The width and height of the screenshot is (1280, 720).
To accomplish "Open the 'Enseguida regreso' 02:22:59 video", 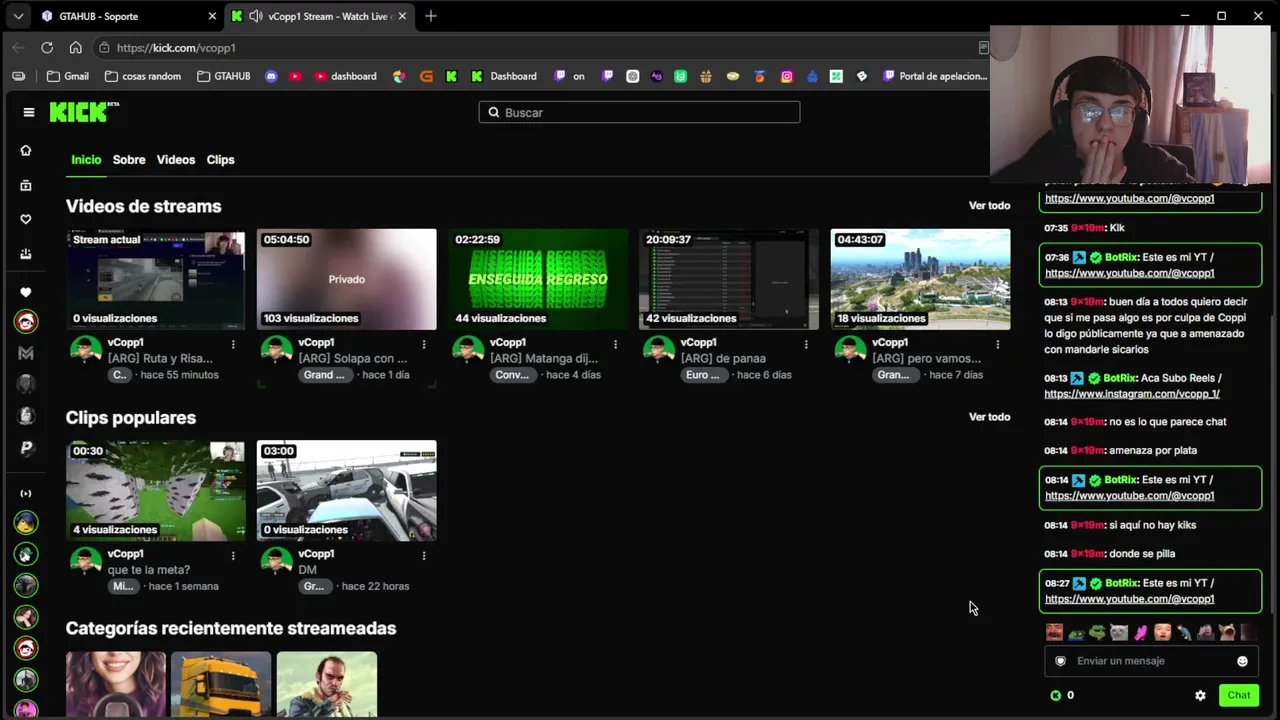I will click(x=538, y=279).
